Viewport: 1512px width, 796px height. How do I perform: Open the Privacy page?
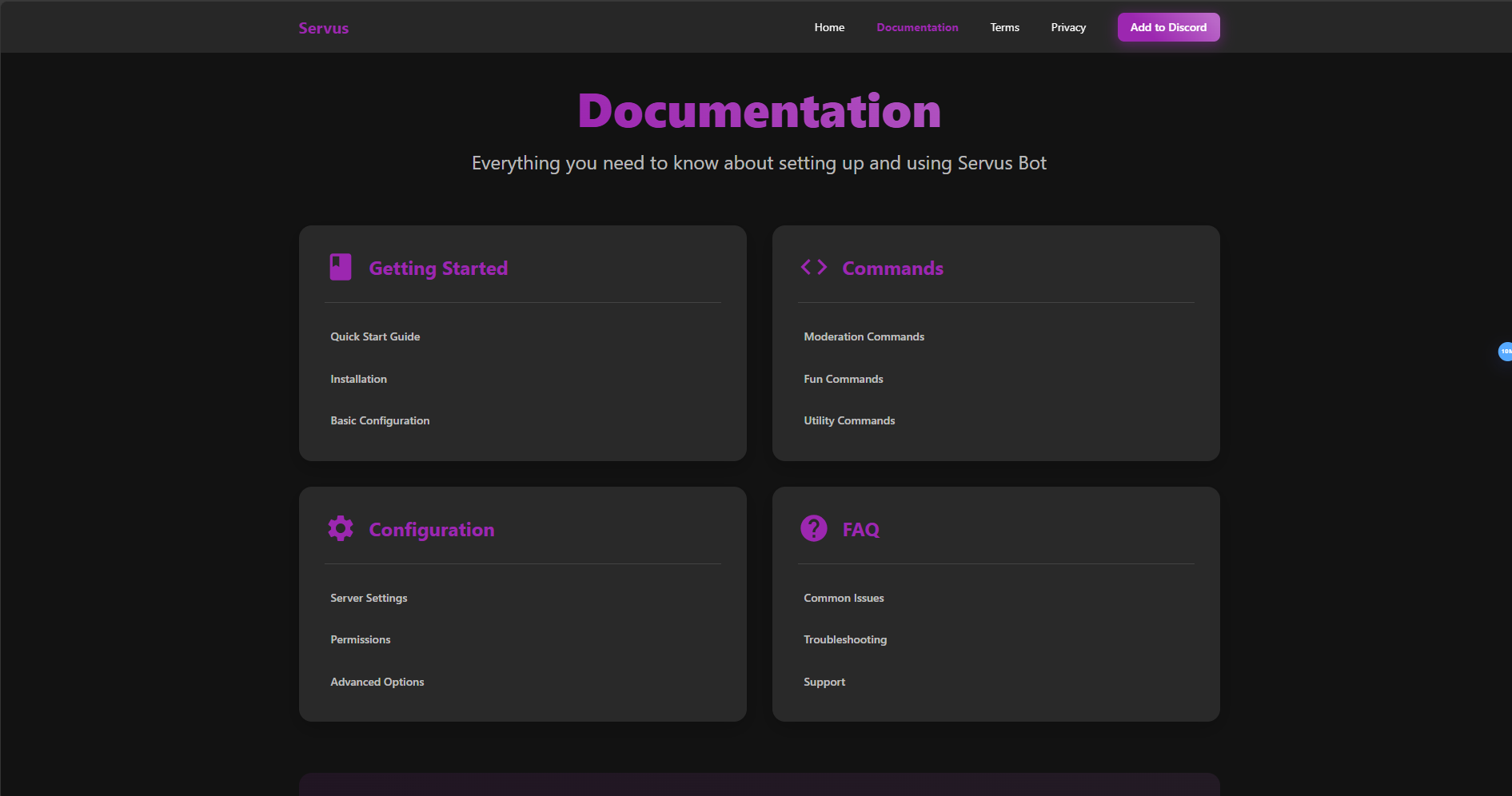1068,27
